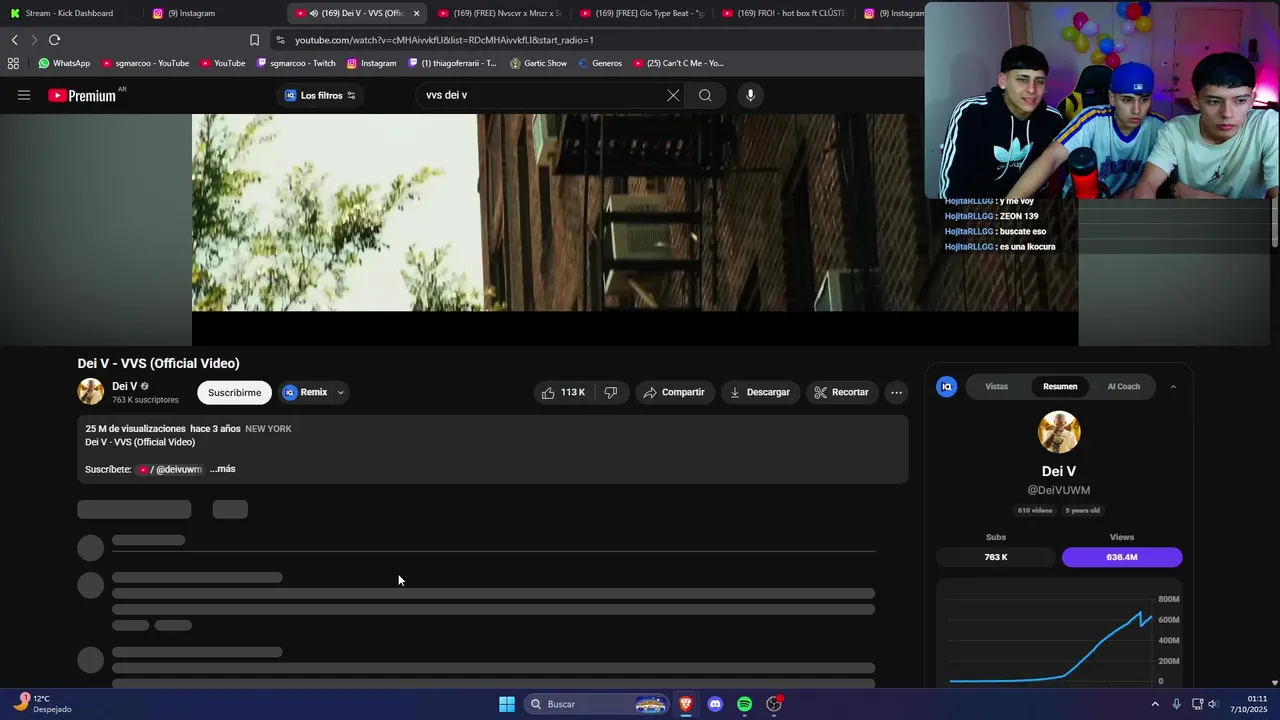The width and height of the screenshot is (1280, 720).
Task: Show hidden system tray icons
Action: [x=1155, y=704]
